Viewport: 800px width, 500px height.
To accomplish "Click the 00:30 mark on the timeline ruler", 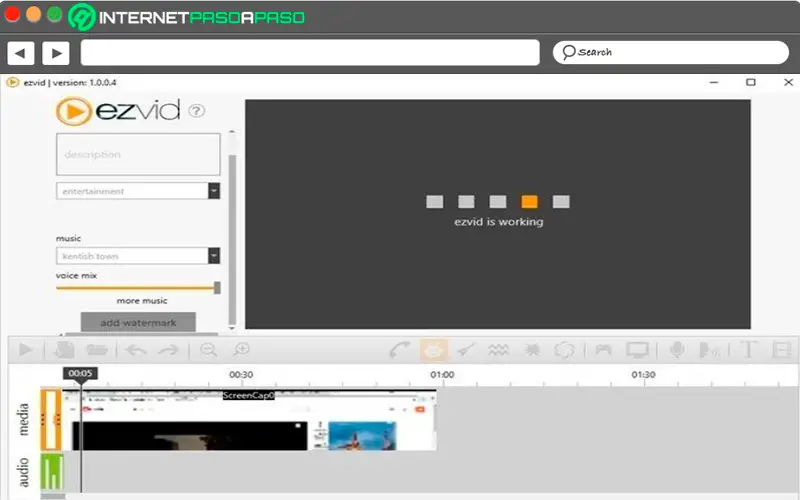I will (x=241, y=374).
